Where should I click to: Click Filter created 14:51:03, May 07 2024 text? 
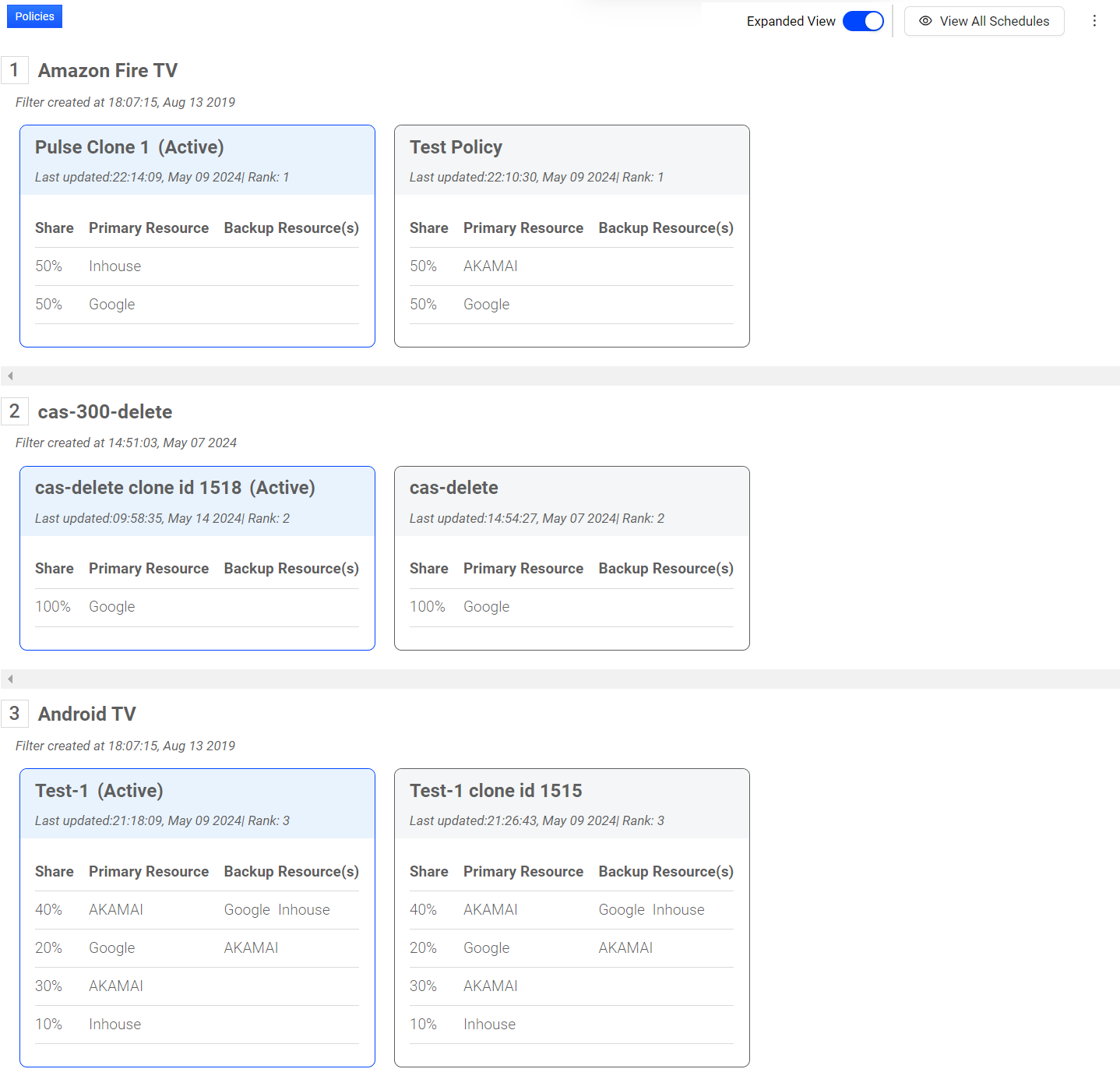[126, 443]
